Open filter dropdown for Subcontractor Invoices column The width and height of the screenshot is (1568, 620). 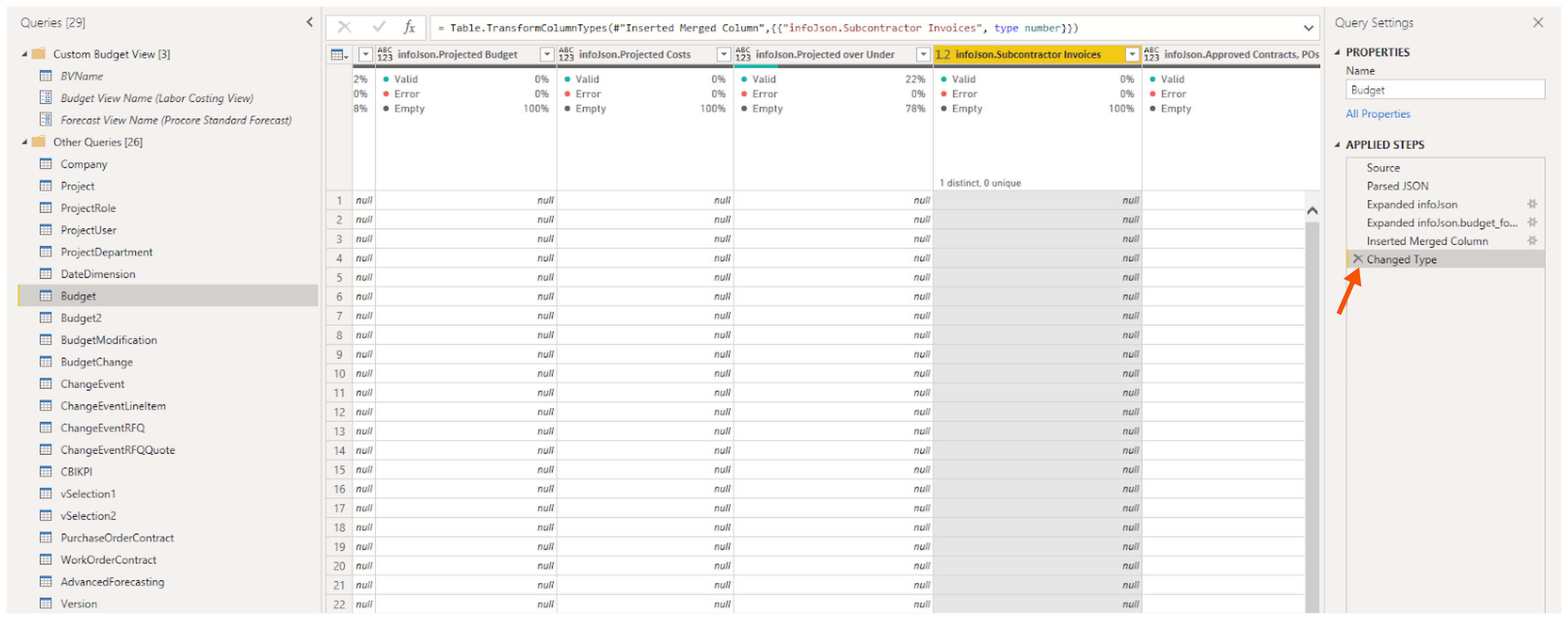[1132, 55]
